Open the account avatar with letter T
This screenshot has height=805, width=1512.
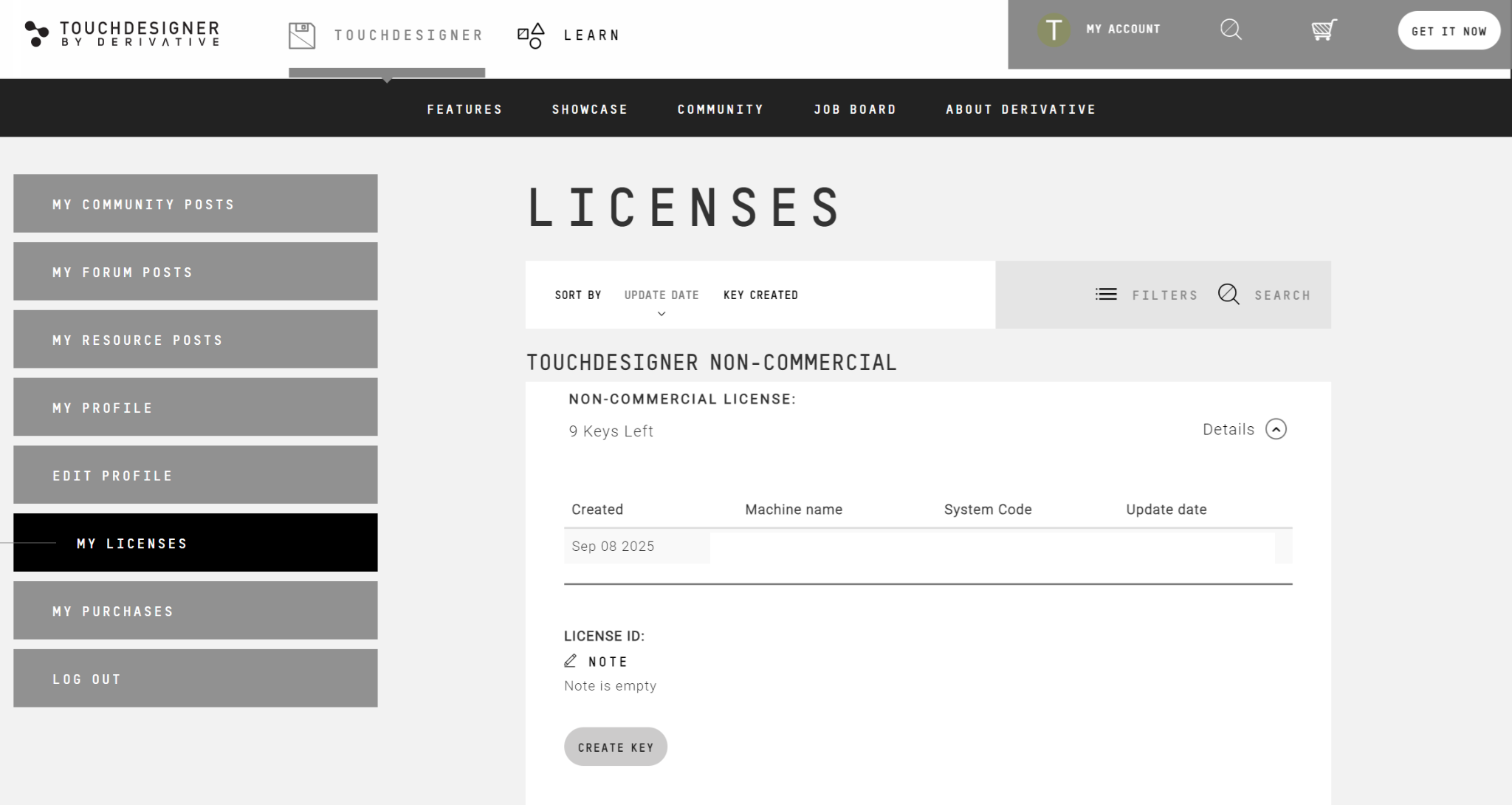pyautogui.click(x=1054, y=30)
